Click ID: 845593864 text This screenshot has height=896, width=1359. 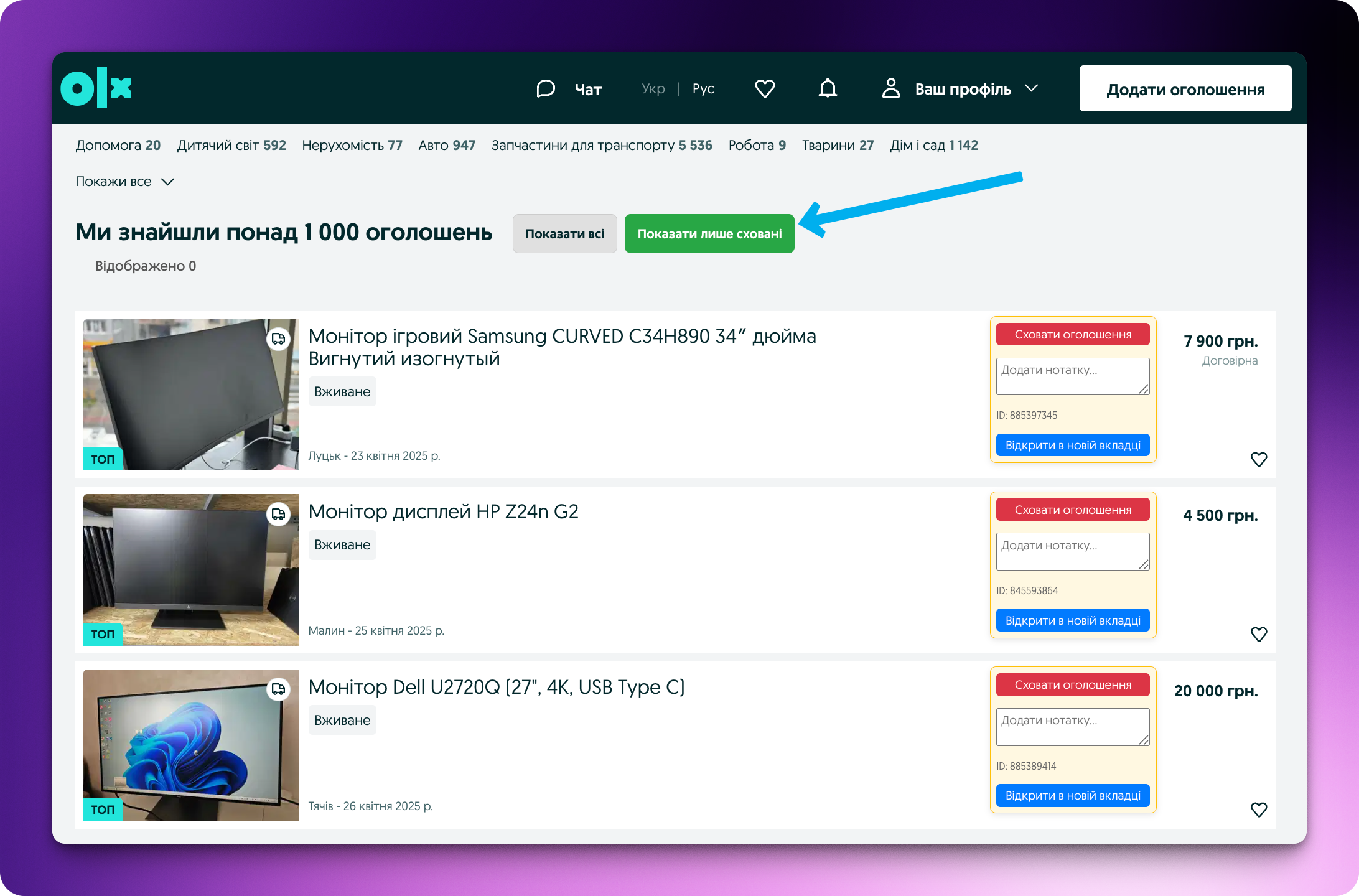(x=1027, y=590)
